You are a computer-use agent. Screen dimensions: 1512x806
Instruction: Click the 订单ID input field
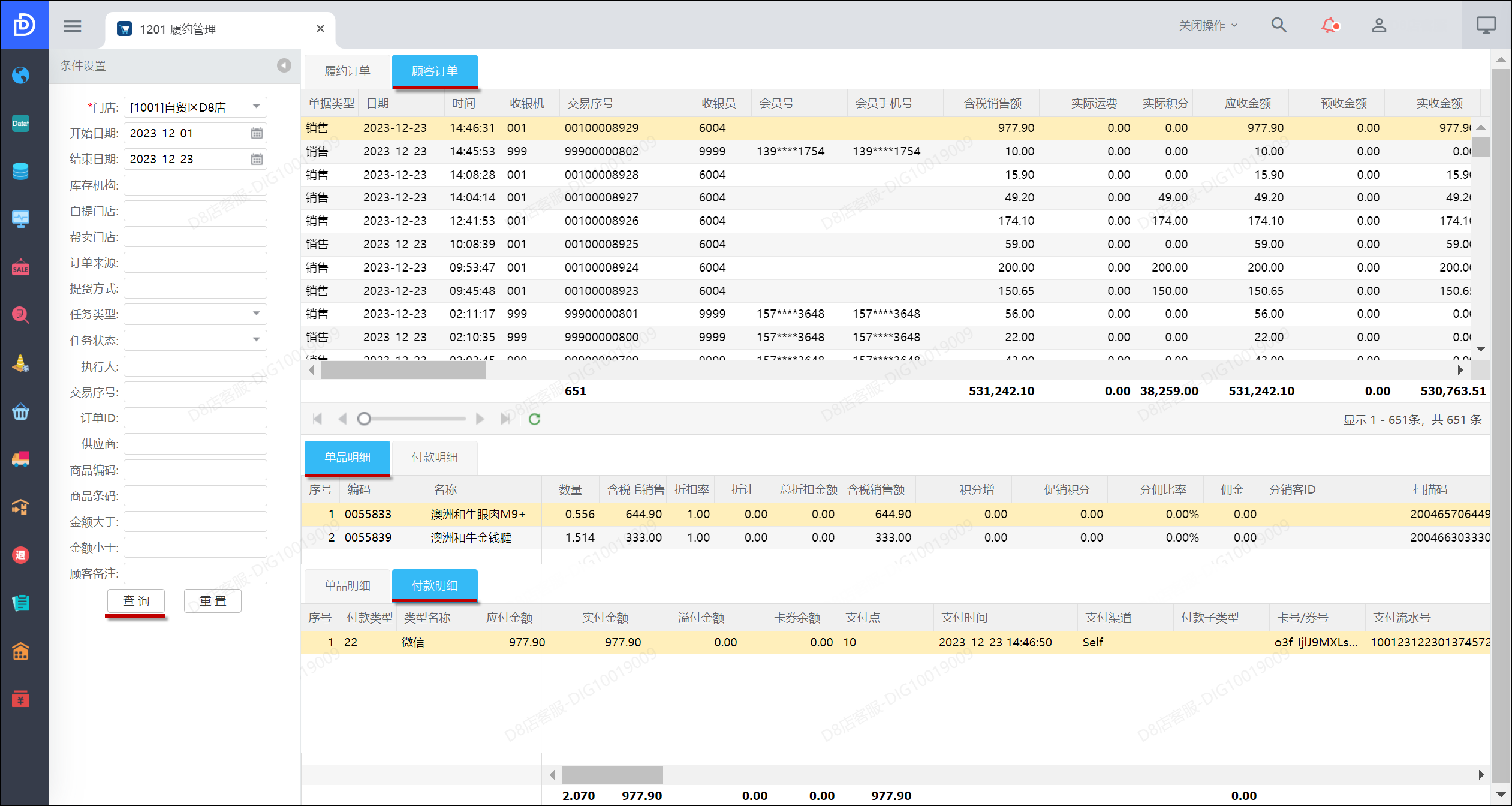pos(195,418)
